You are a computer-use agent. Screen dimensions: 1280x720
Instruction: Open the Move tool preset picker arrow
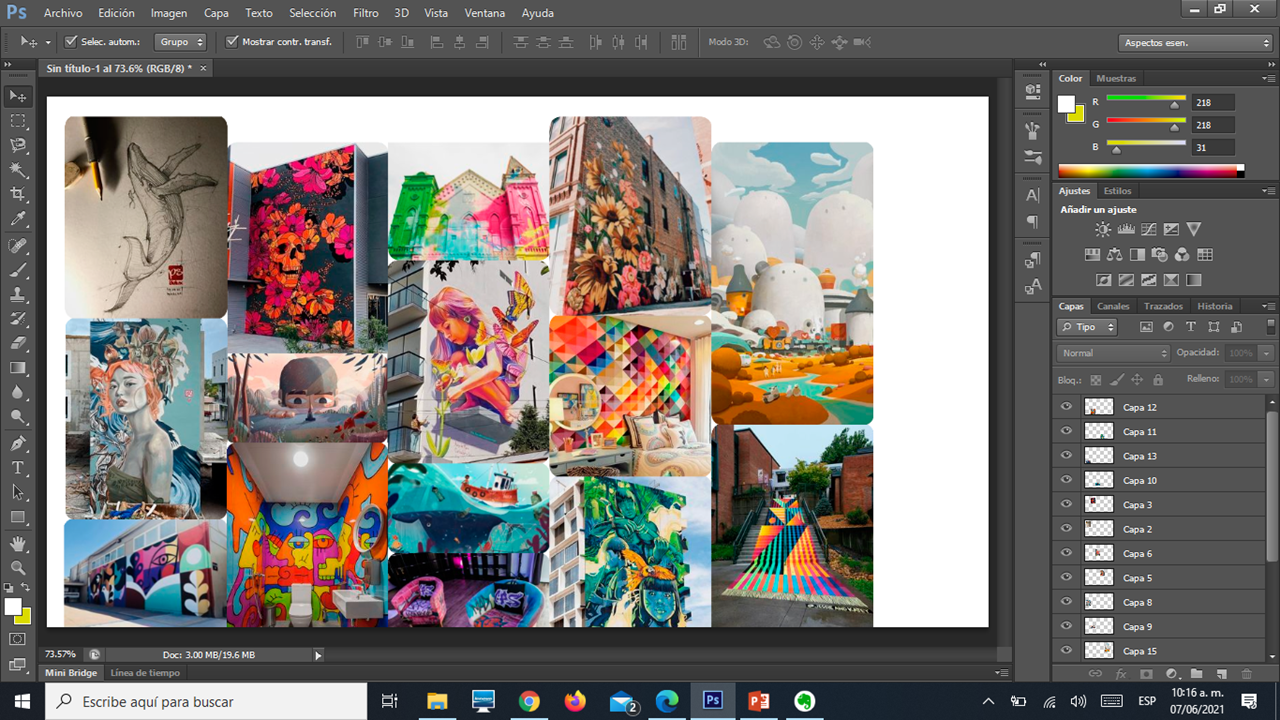click(48, 43)
